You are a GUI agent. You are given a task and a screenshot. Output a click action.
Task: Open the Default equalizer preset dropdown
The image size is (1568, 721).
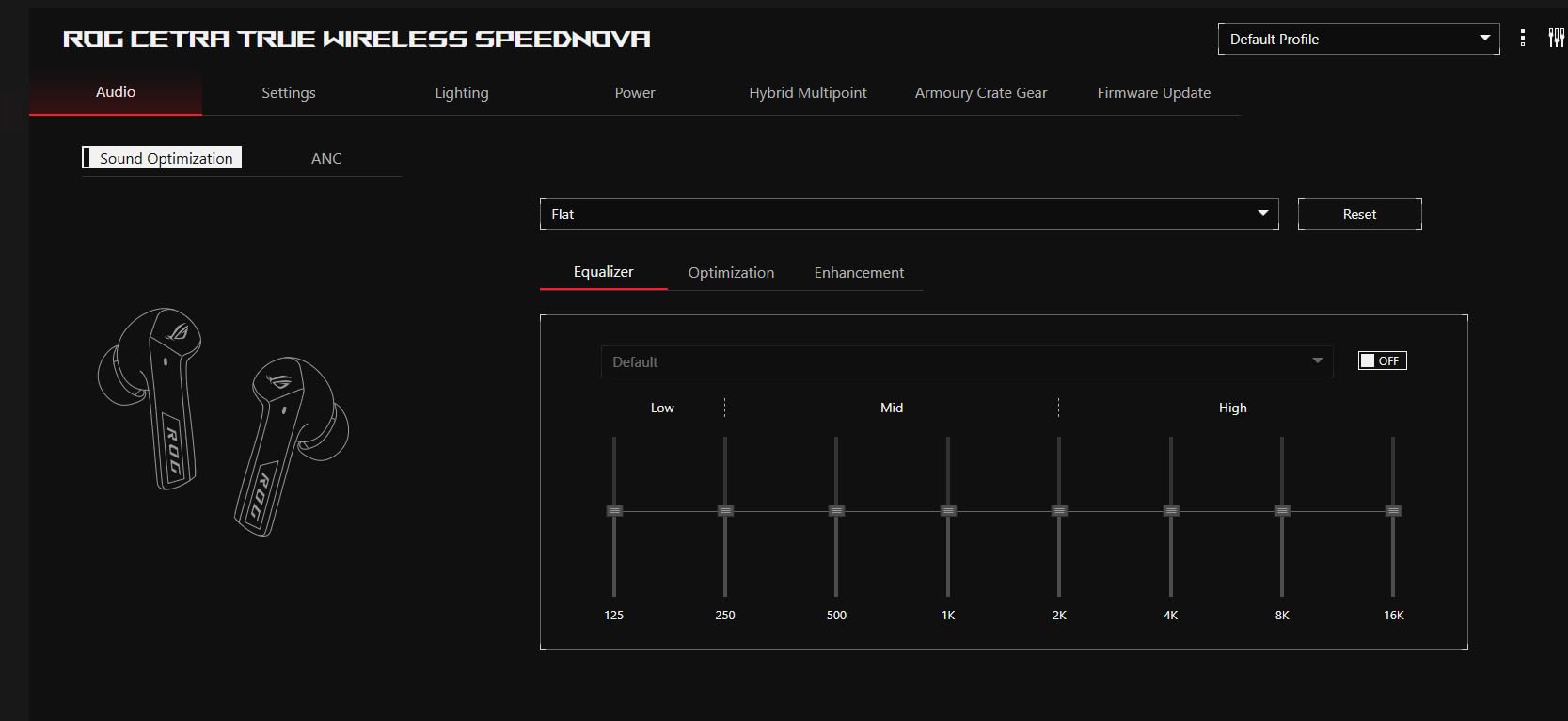pos(966,361)
